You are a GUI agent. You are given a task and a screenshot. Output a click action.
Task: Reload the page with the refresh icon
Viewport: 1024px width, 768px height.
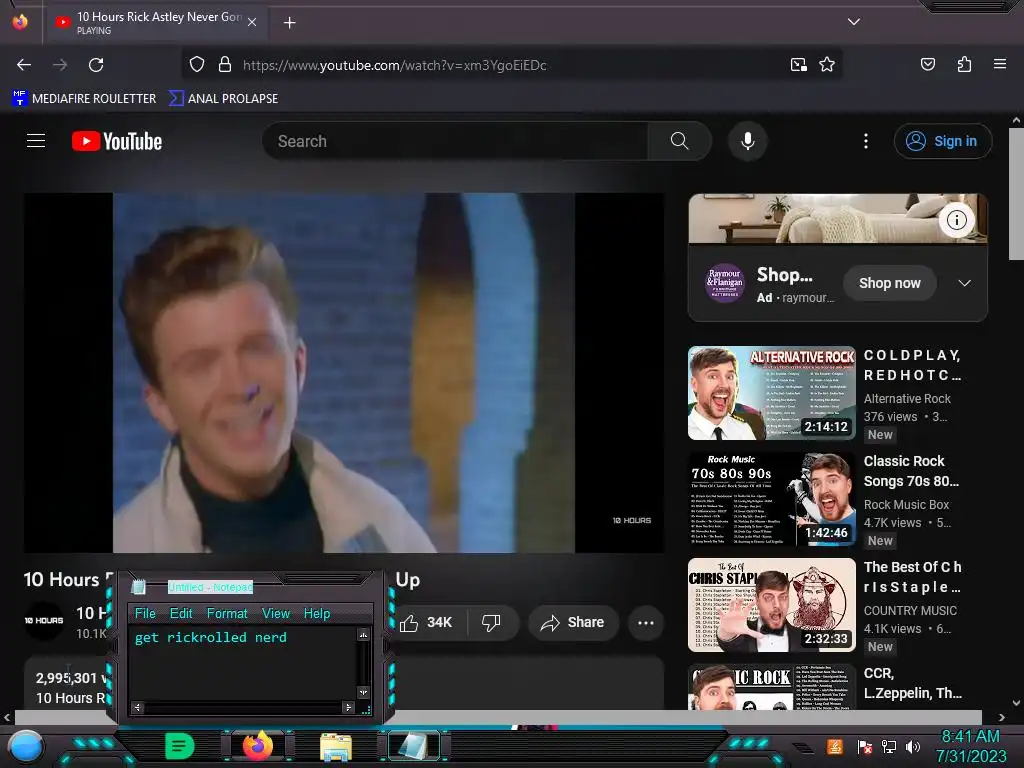click(x=96, y=65)
